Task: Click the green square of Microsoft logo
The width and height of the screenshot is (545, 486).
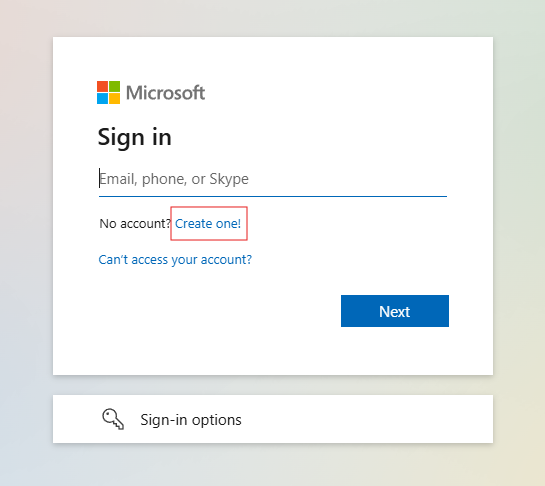Action: 115,86
